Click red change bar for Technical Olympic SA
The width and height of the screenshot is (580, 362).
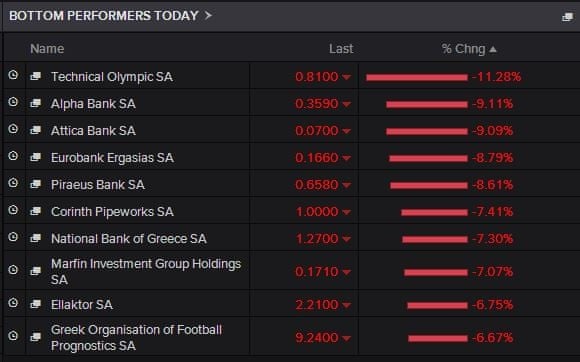click(417, 77)
